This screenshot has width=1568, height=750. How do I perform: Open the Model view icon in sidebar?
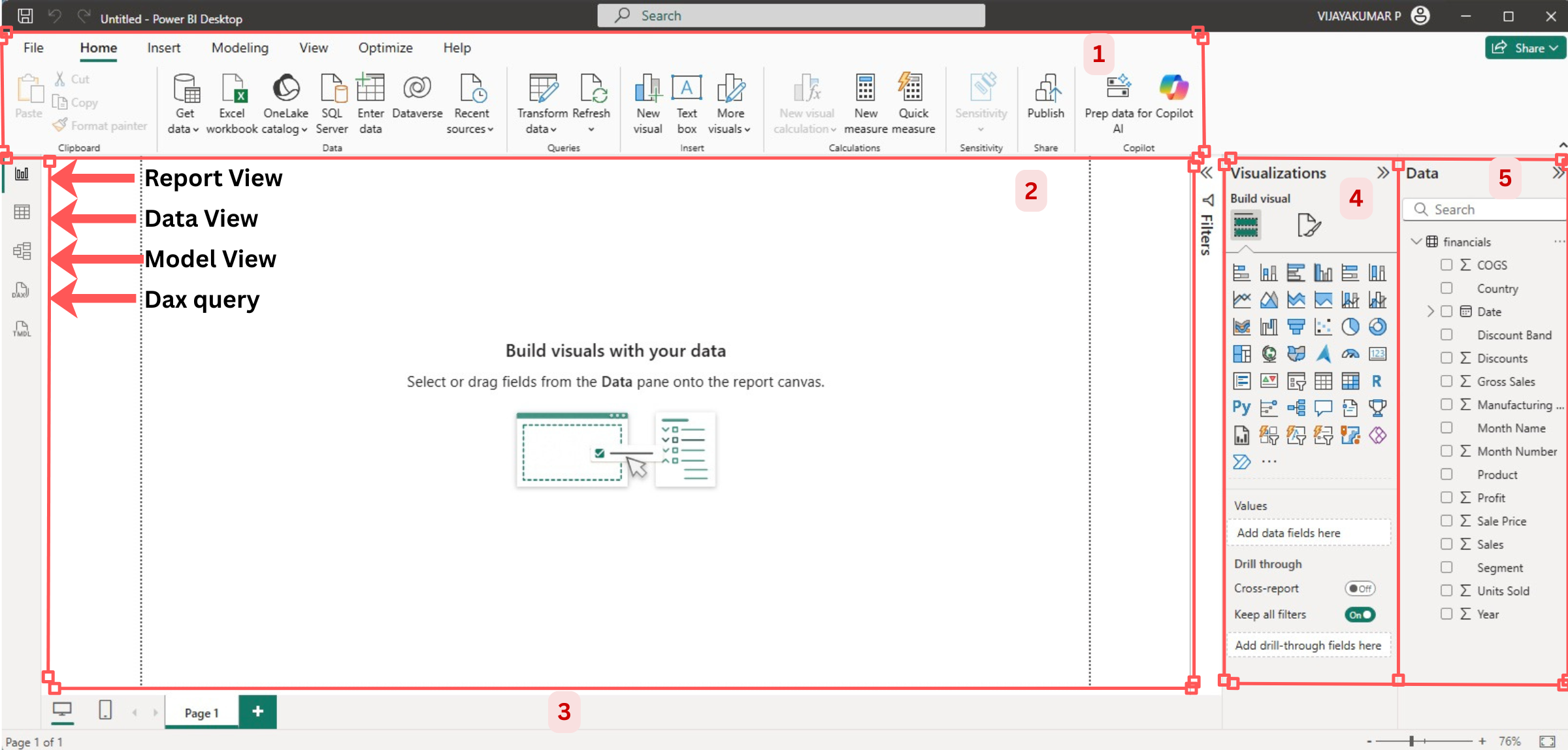[x=22, y=251]
